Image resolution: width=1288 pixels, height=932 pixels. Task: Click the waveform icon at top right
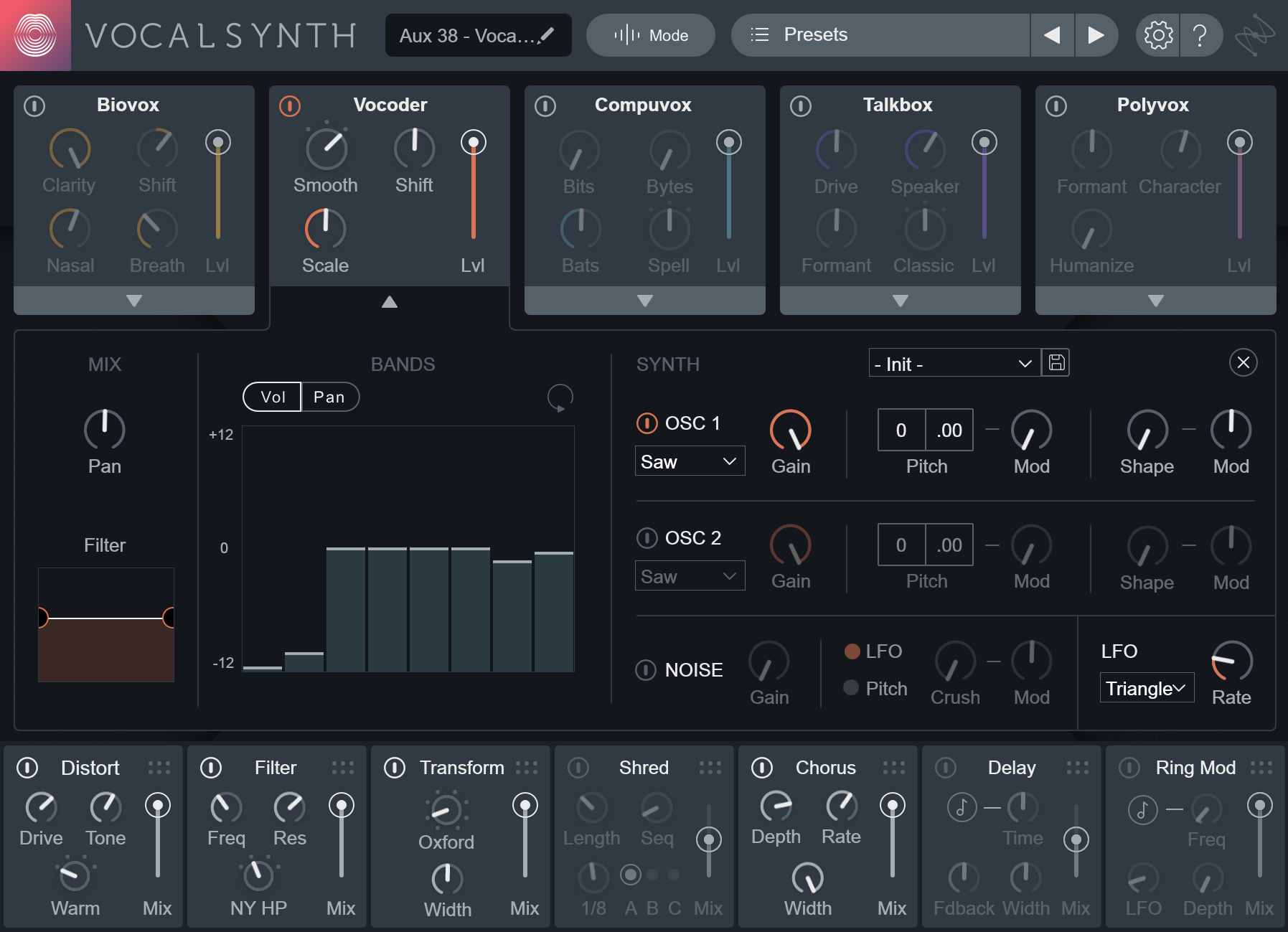pos(1255,35)
